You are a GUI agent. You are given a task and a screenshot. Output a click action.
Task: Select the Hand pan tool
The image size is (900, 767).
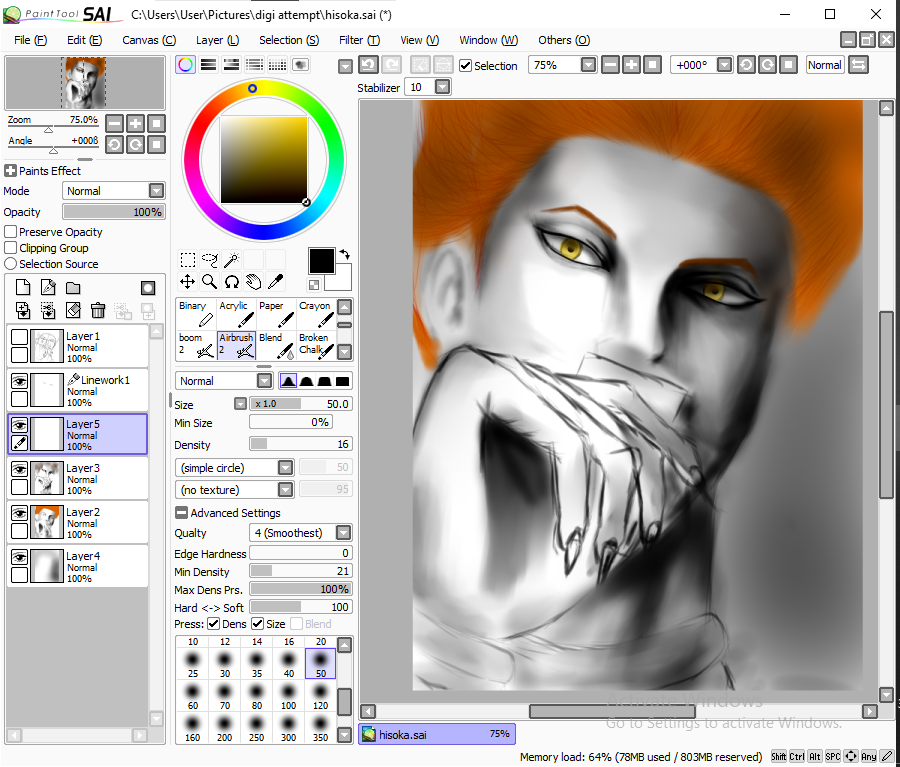(253, 282)
